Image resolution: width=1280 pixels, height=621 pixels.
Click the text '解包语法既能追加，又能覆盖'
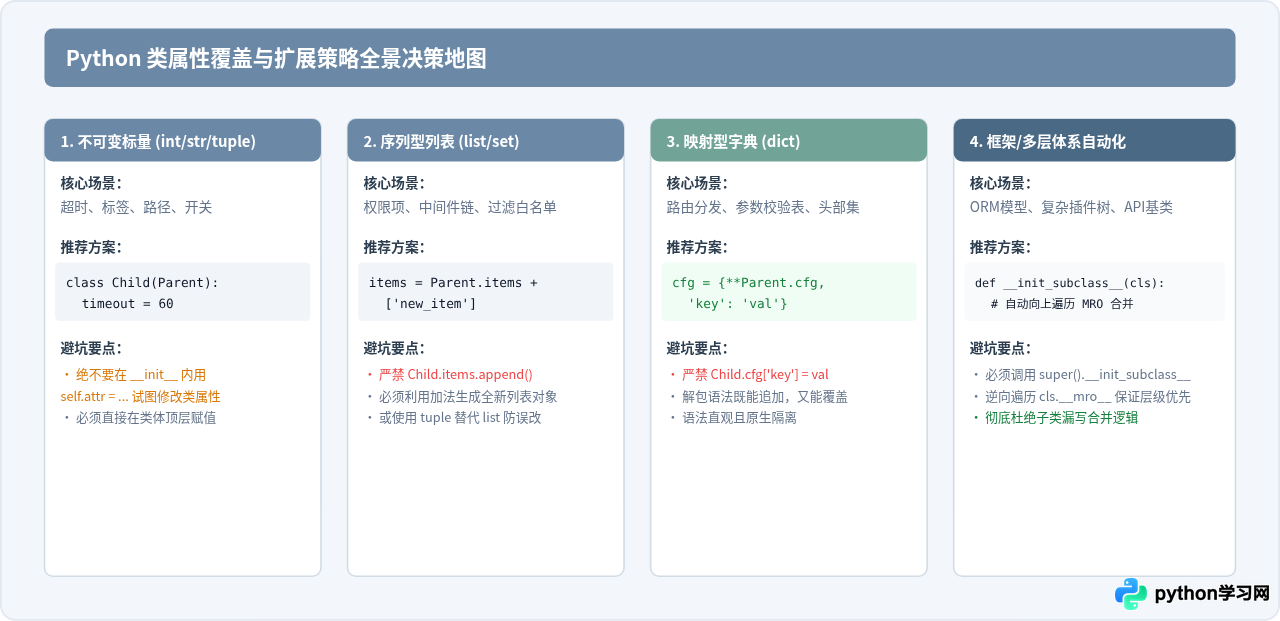(x=765, y=396)
